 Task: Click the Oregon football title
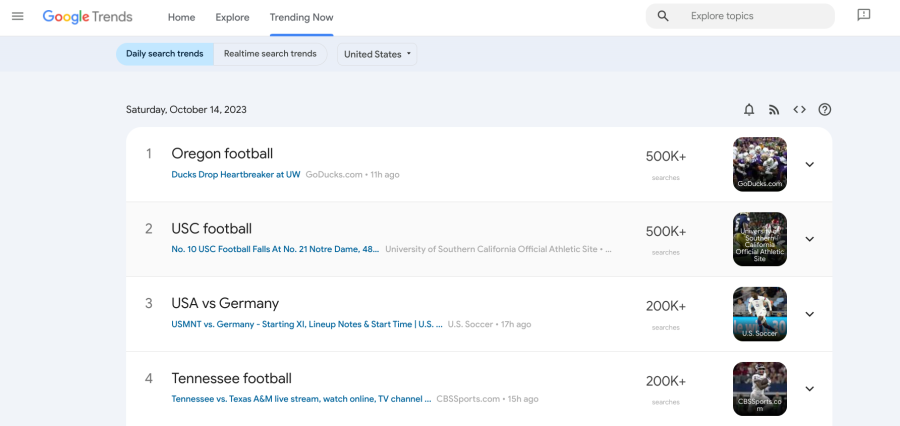pyautogui.click(x=222, y=154)
